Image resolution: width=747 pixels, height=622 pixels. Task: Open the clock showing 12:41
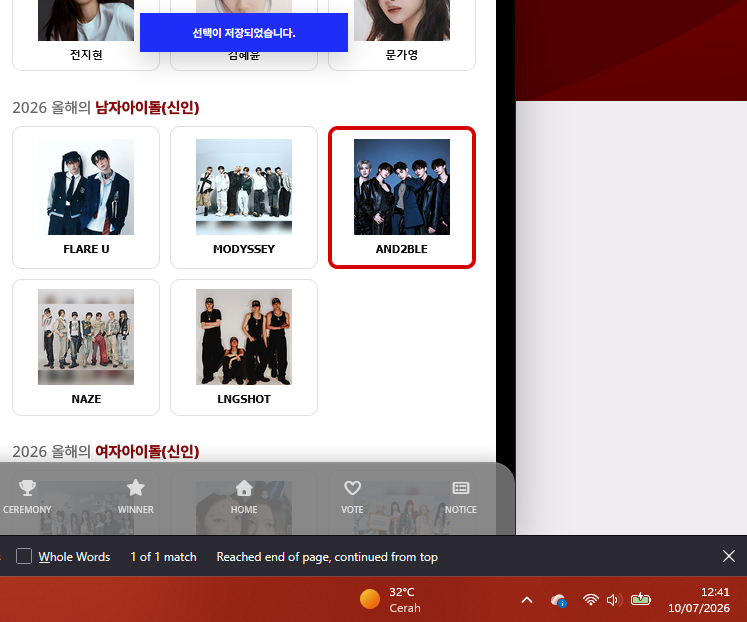click(715, 592)
